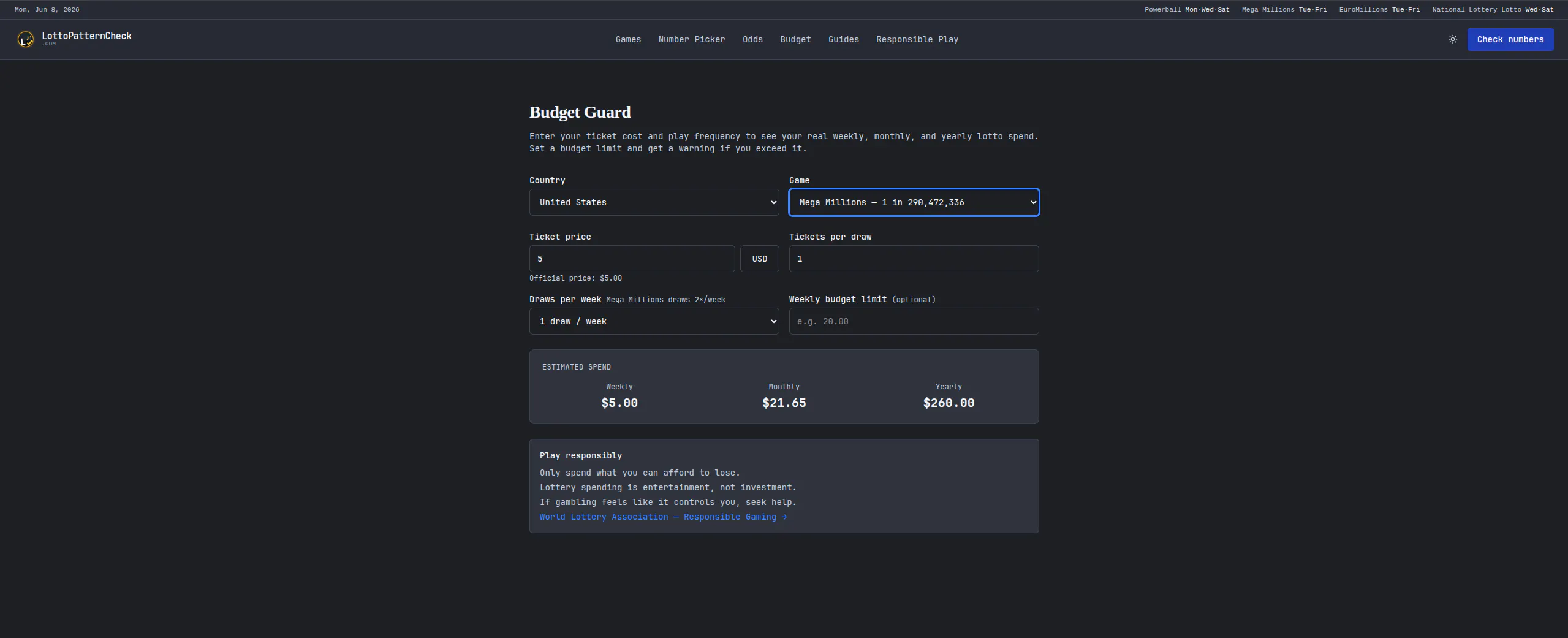Click the EuroMillions Tue·Fri schedule

1379,9
